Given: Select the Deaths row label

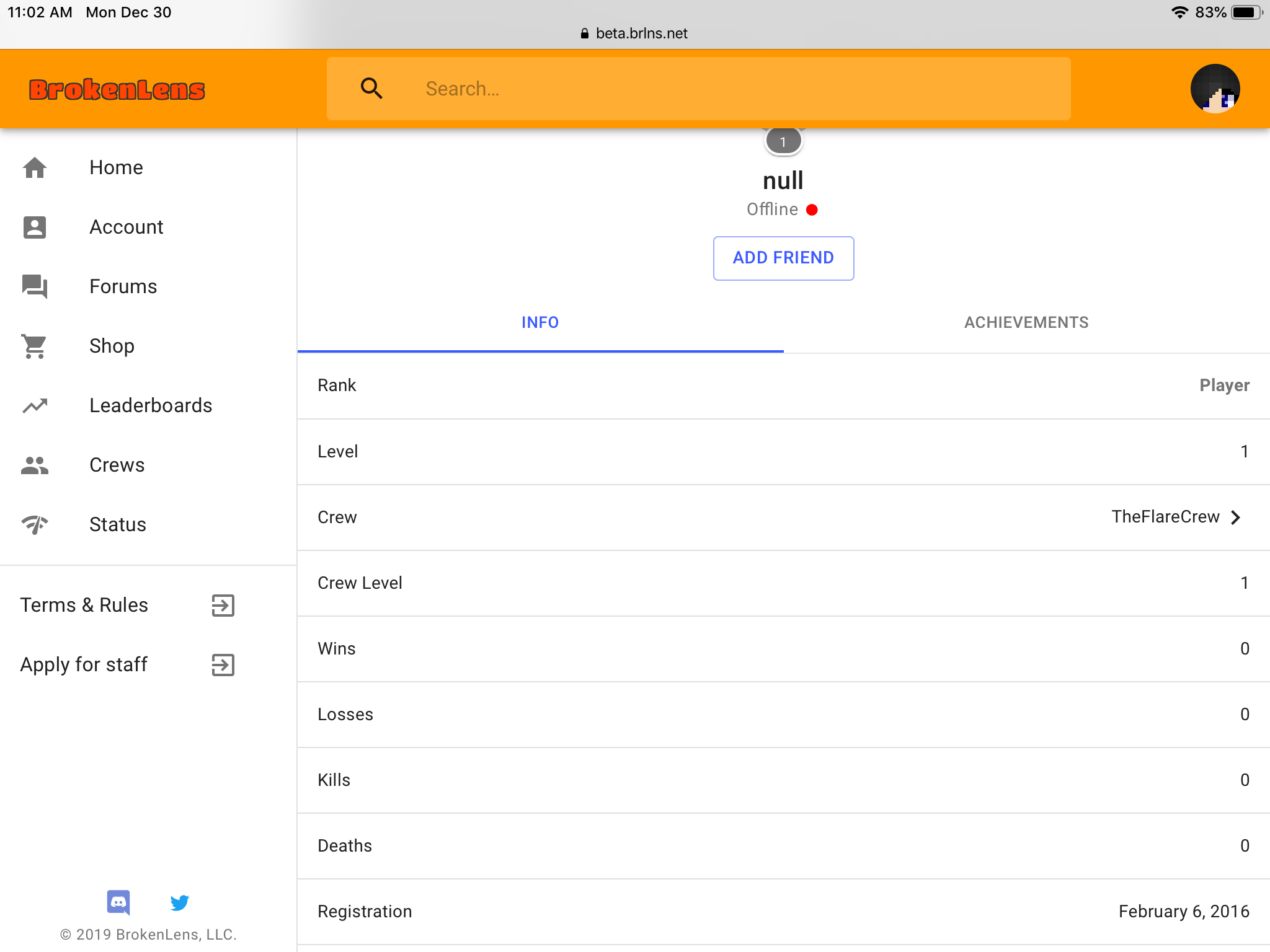Looking at the screenshot, I should click(x=345, y=845).
